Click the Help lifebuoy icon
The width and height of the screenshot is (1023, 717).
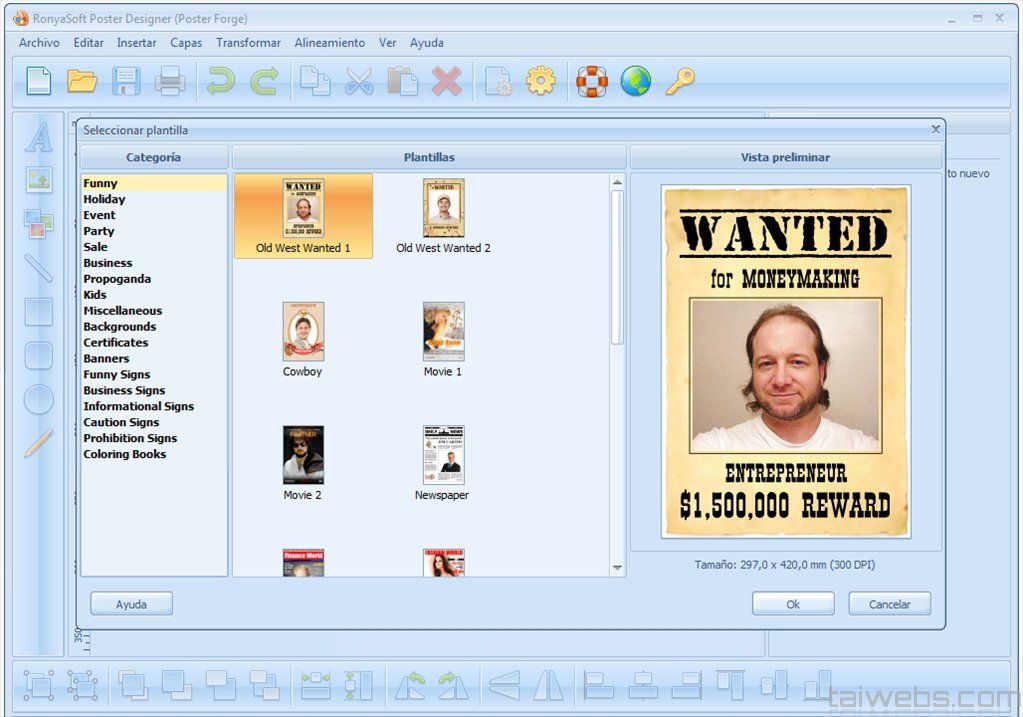(x=592, y=81)
